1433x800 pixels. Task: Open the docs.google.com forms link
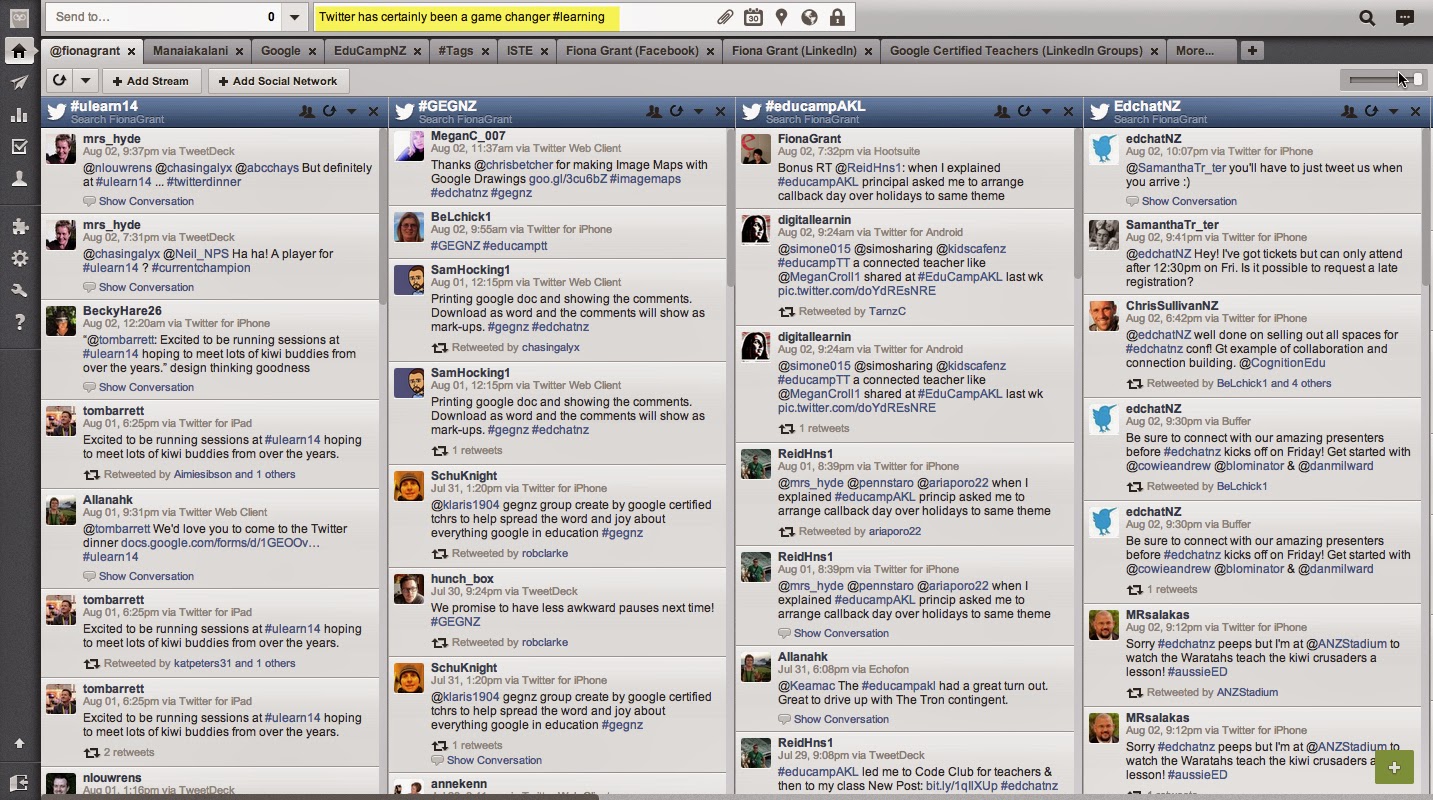click(x=220, y=543)
